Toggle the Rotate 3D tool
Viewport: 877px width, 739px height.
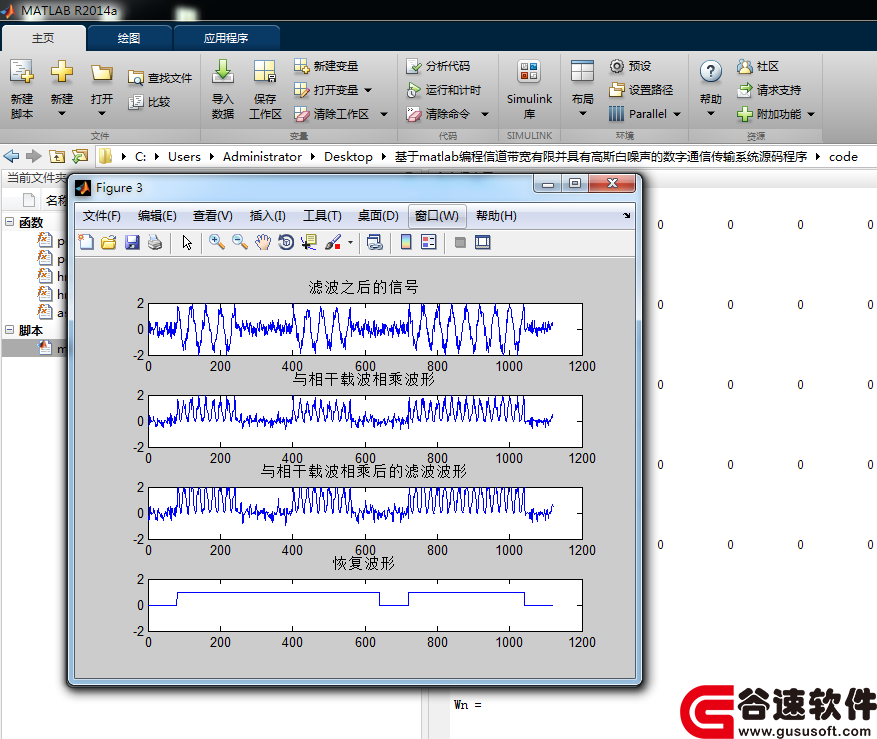(285, 242)
